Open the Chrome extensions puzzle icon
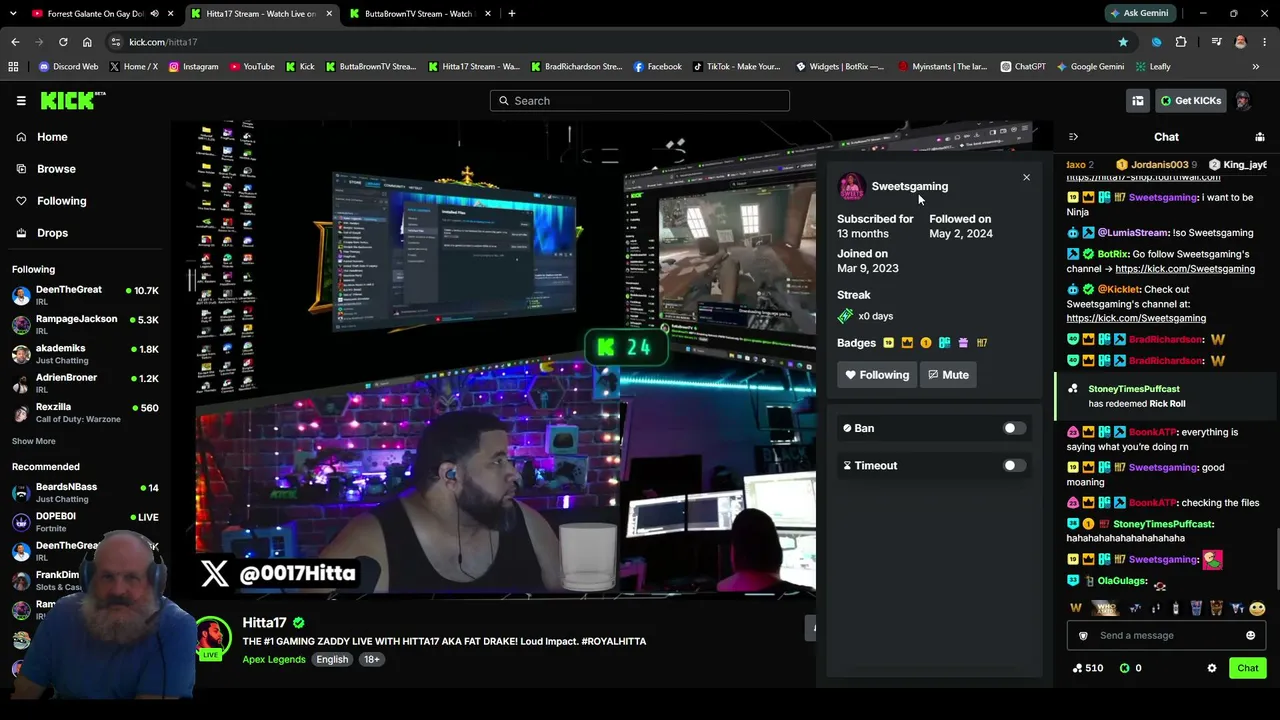This screenshot has width=1280, height=720. click(1181, 42)
